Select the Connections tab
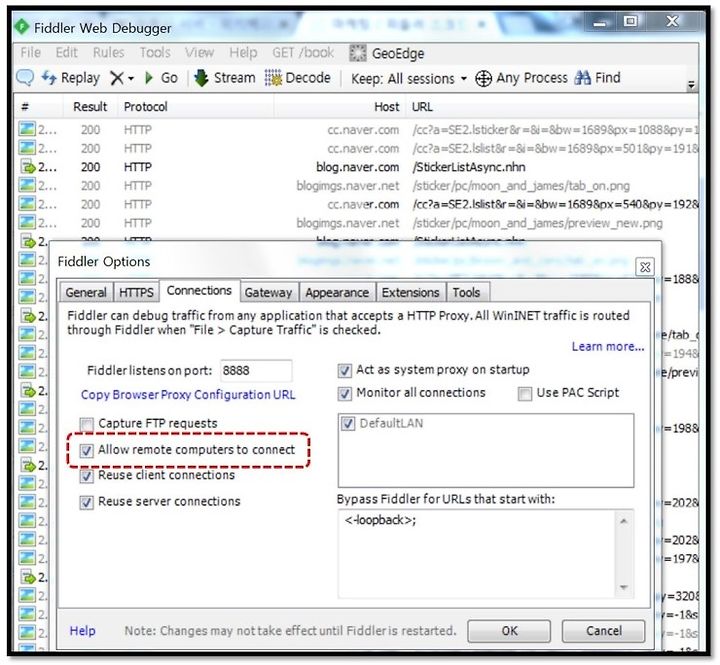The width and height of the screenshot is (720, 665). (x=199, y=291)
